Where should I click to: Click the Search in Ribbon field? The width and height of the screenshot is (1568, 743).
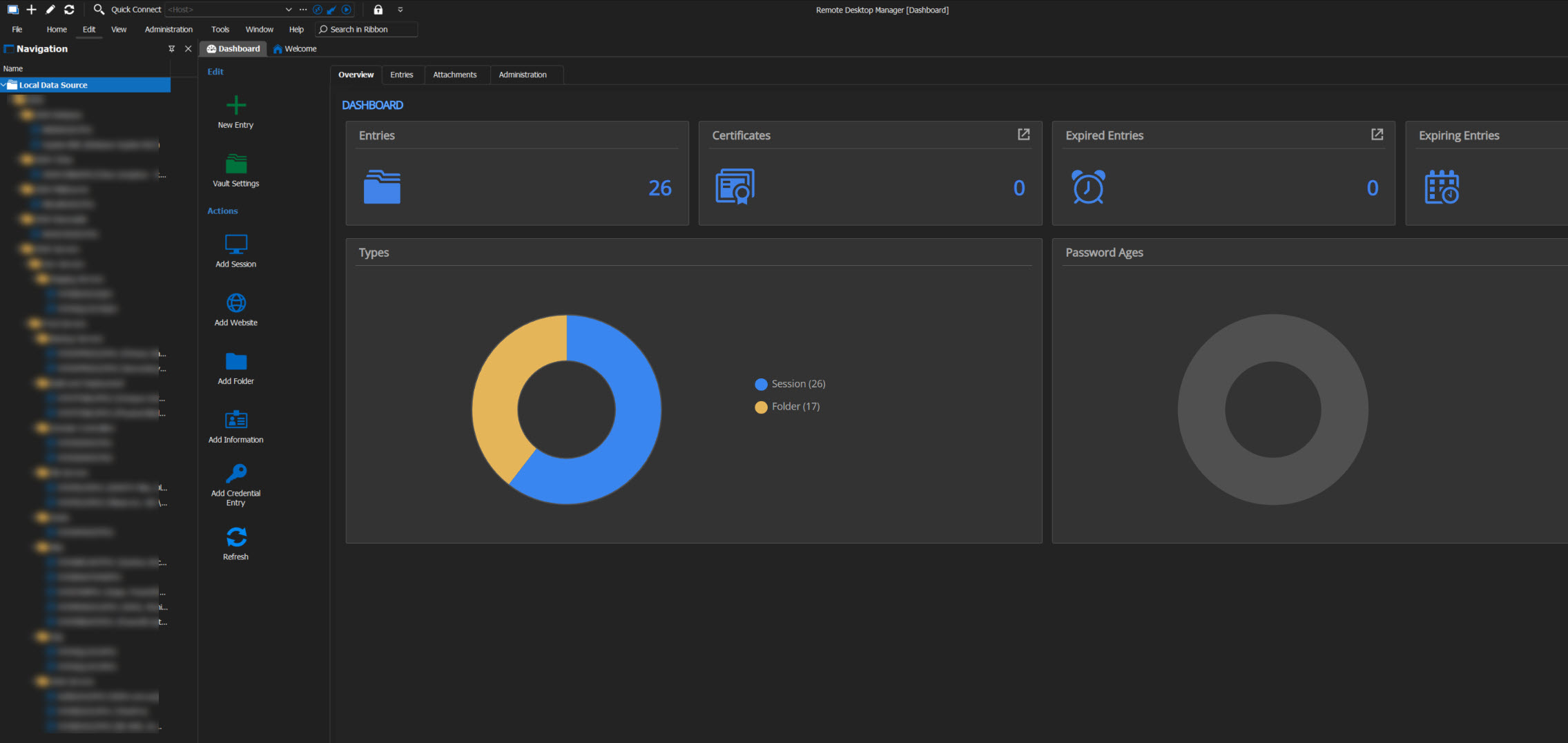[366, 30]
